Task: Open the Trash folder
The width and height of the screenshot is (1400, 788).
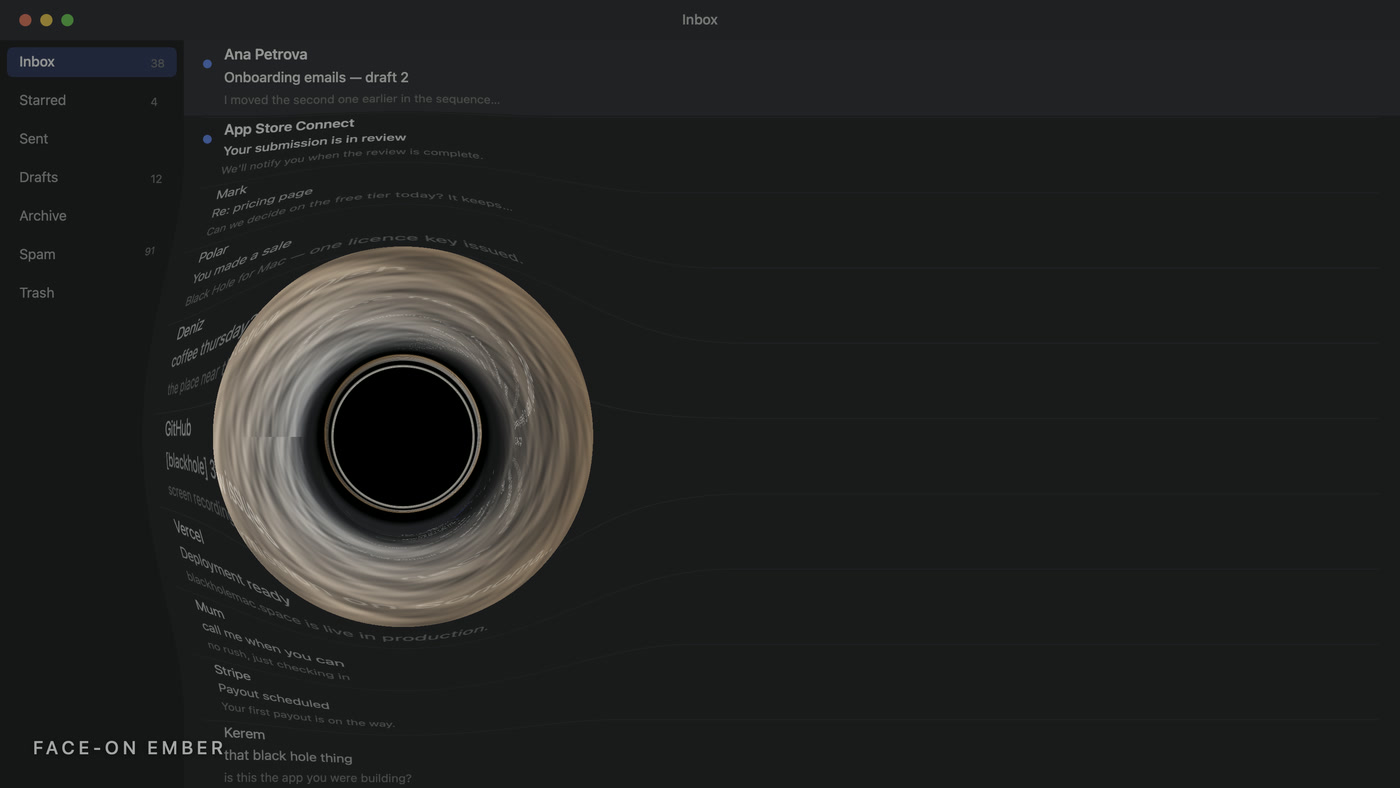Action: coord(91,293)
